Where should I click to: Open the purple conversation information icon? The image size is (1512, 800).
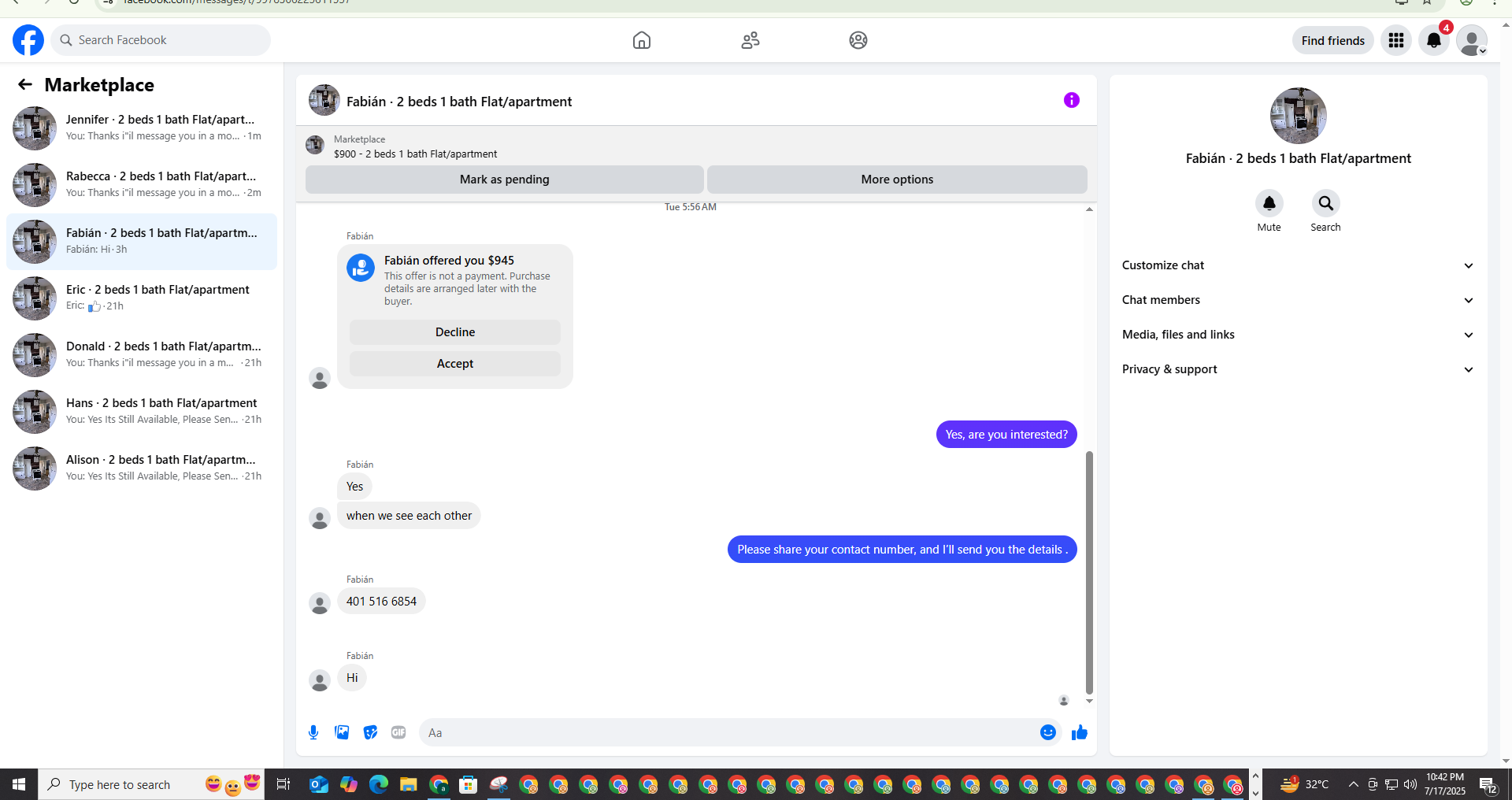click(x=1071, y=100)
